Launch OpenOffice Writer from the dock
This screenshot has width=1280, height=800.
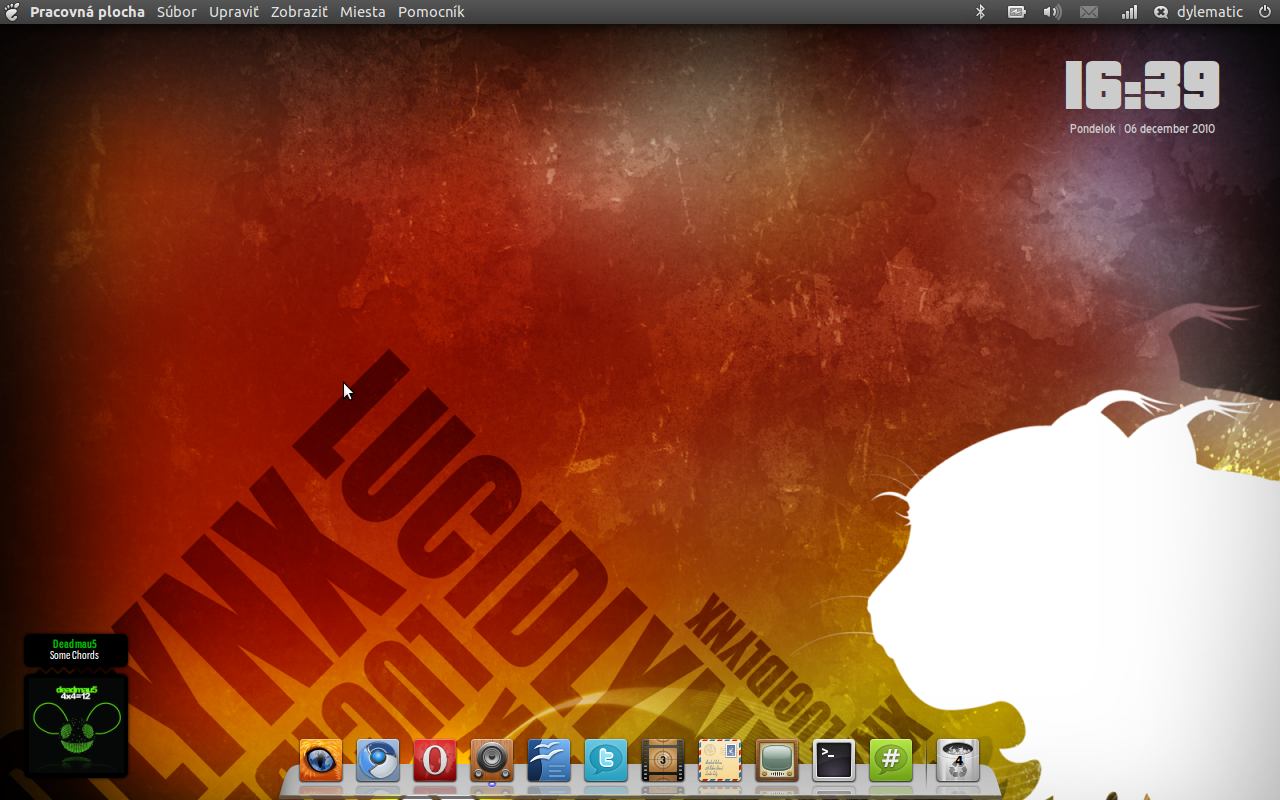point(549,761)
